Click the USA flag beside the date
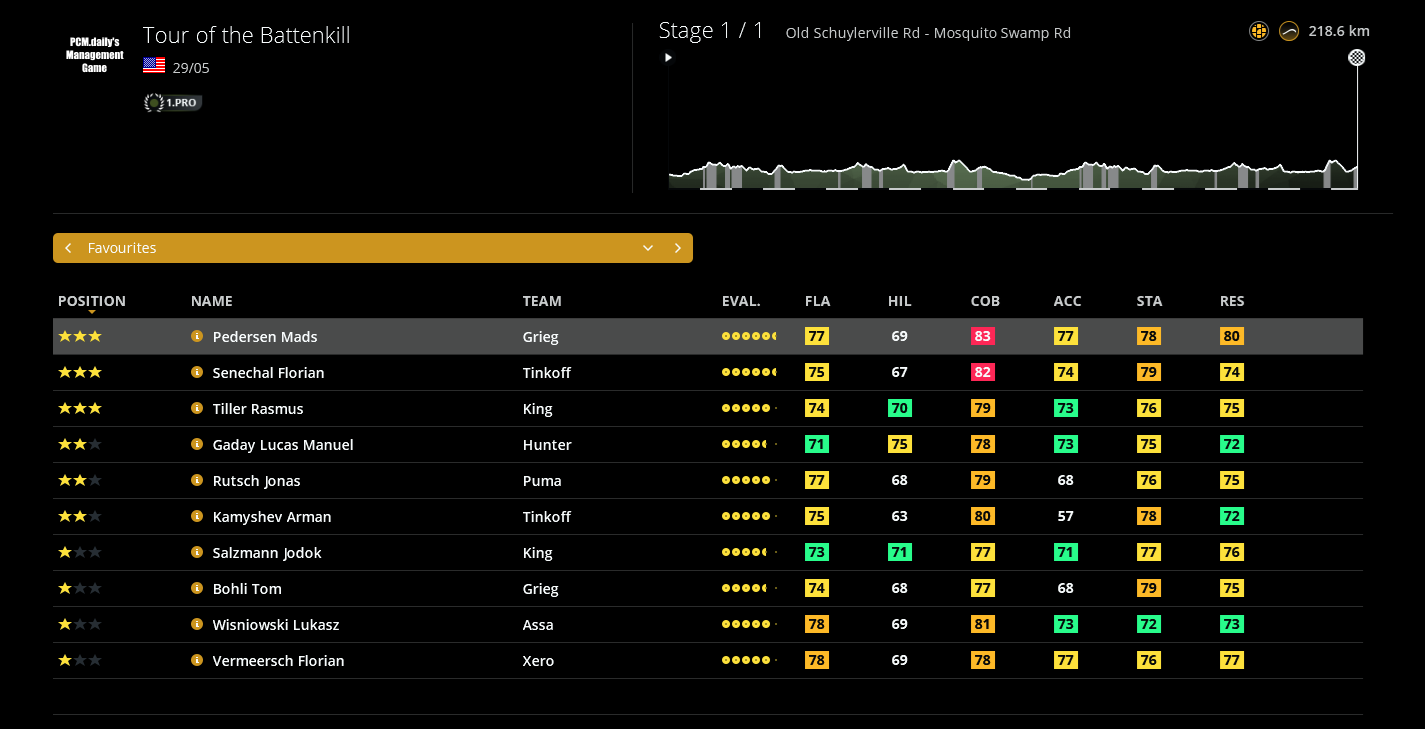1425x729 pixels. point(153,65)
